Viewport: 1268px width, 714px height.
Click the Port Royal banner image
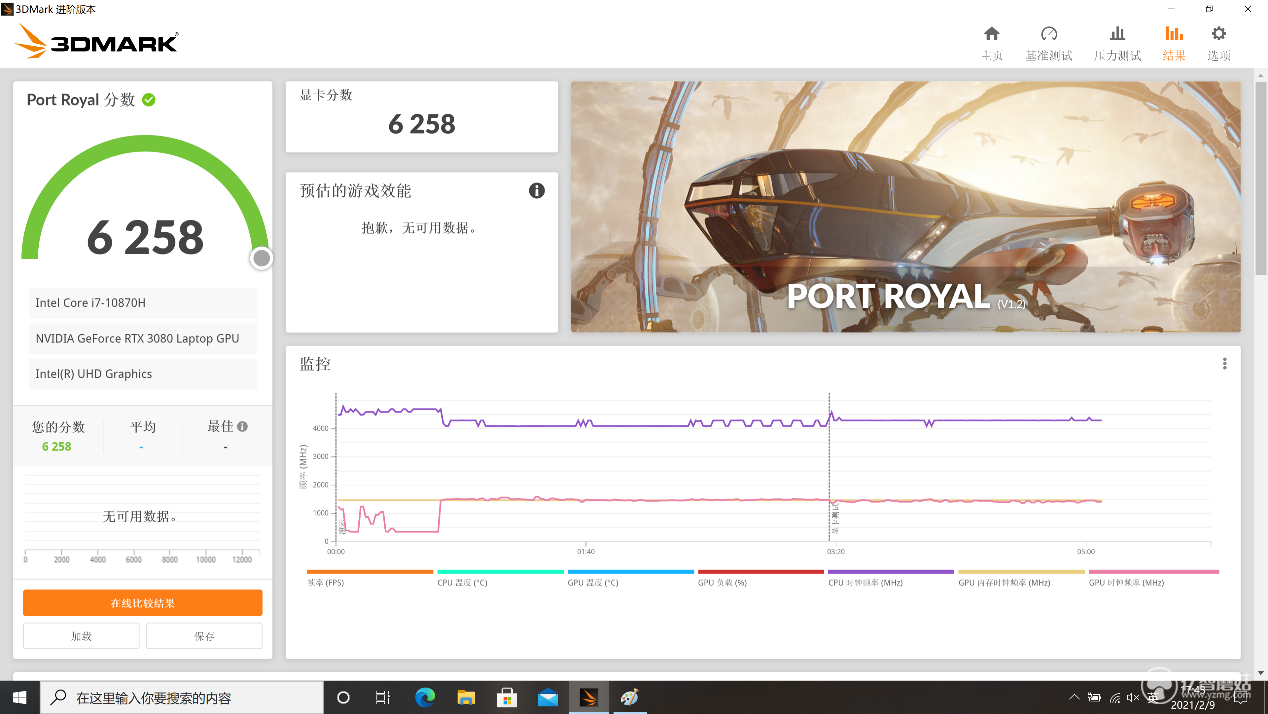pos(906,207)
